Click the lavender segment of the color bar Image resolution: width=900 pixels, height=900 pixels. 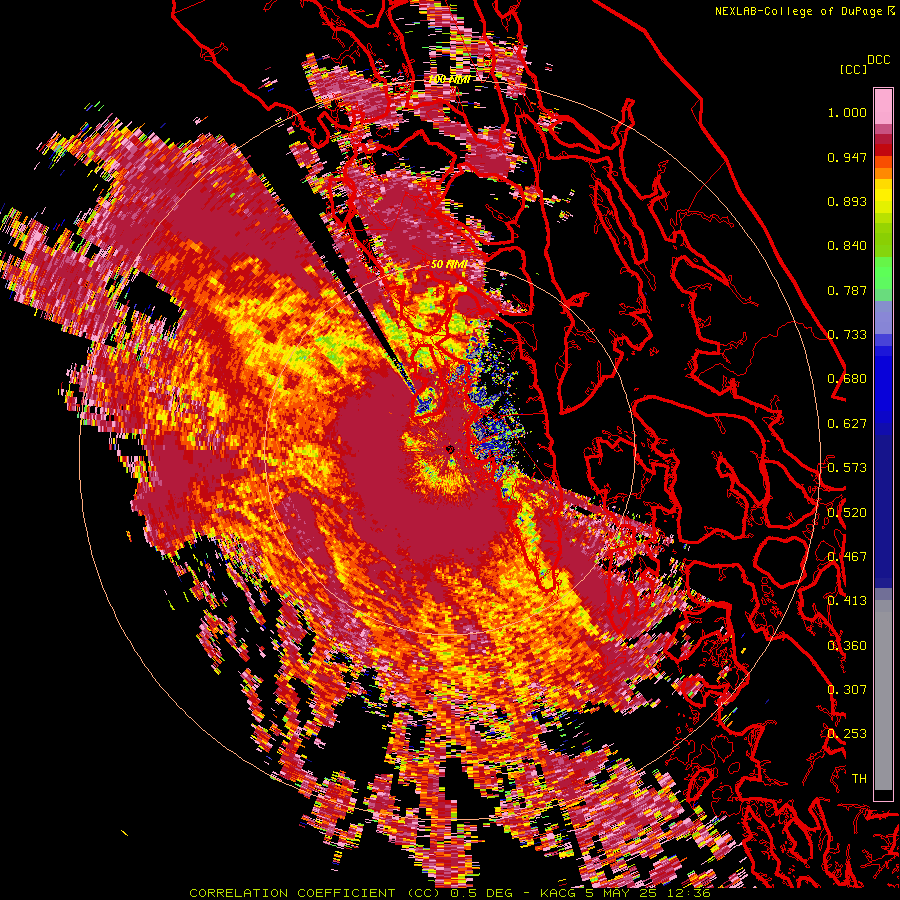[x=883, y=317]
